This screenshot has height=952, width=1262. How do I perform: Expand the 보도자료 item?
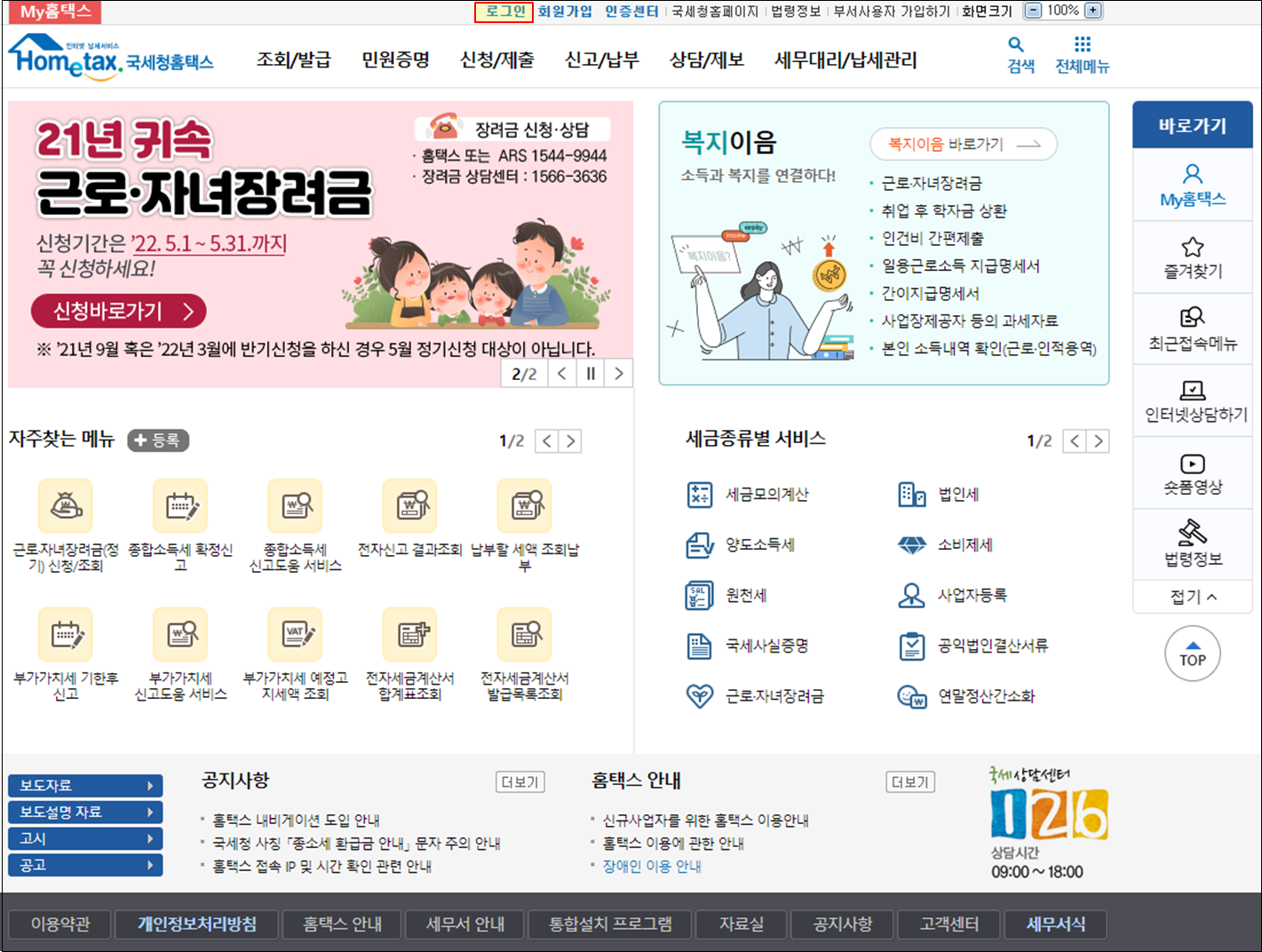click(x=85, y=786)
